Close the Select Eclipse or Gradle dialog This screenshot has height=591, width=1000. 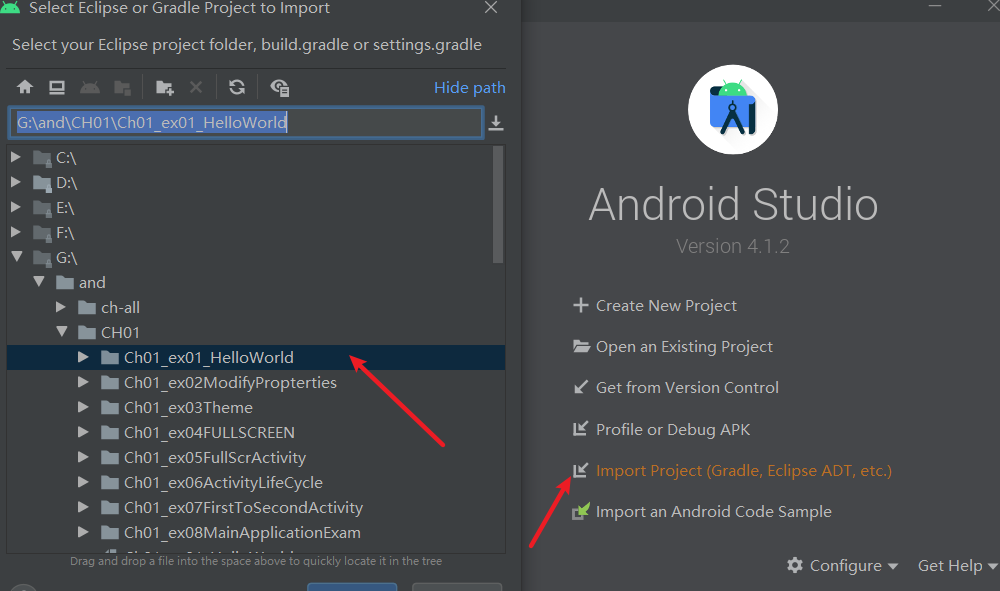tap(490, 8)
